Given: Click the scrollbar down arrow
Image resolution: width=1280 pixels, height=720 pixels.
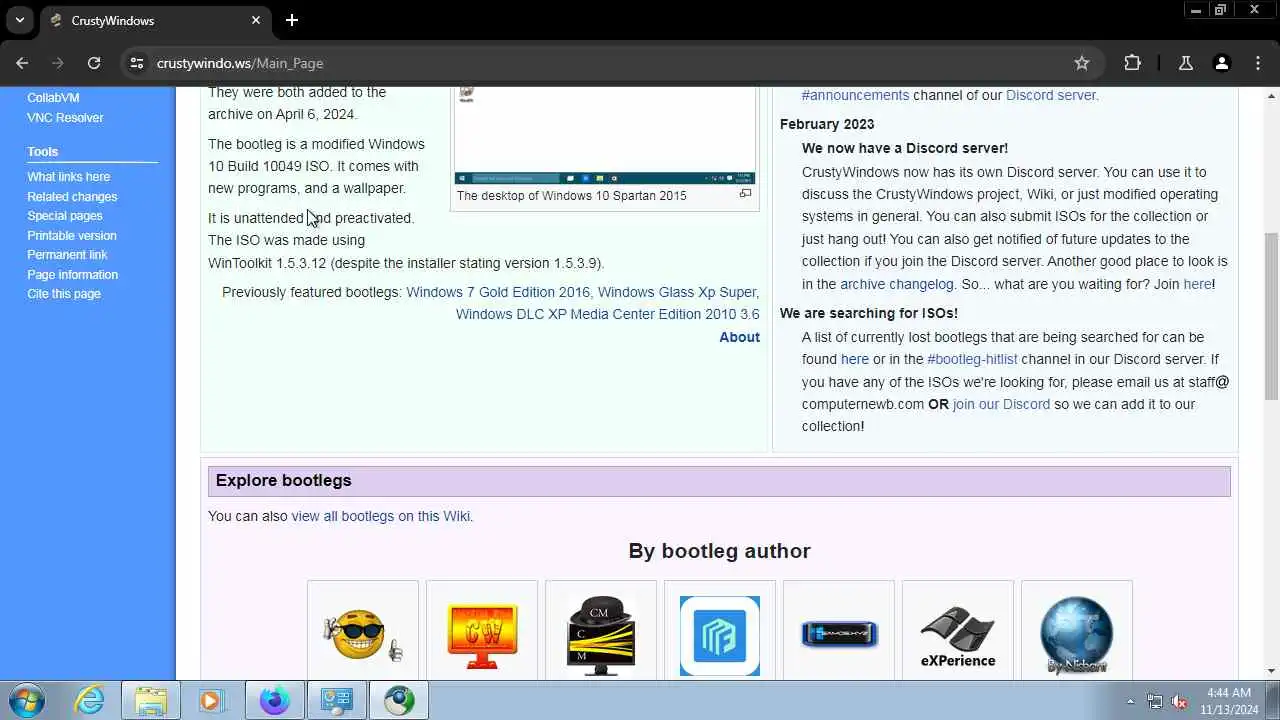Looking at the screenshot, I should click(x=1271, y=671).
